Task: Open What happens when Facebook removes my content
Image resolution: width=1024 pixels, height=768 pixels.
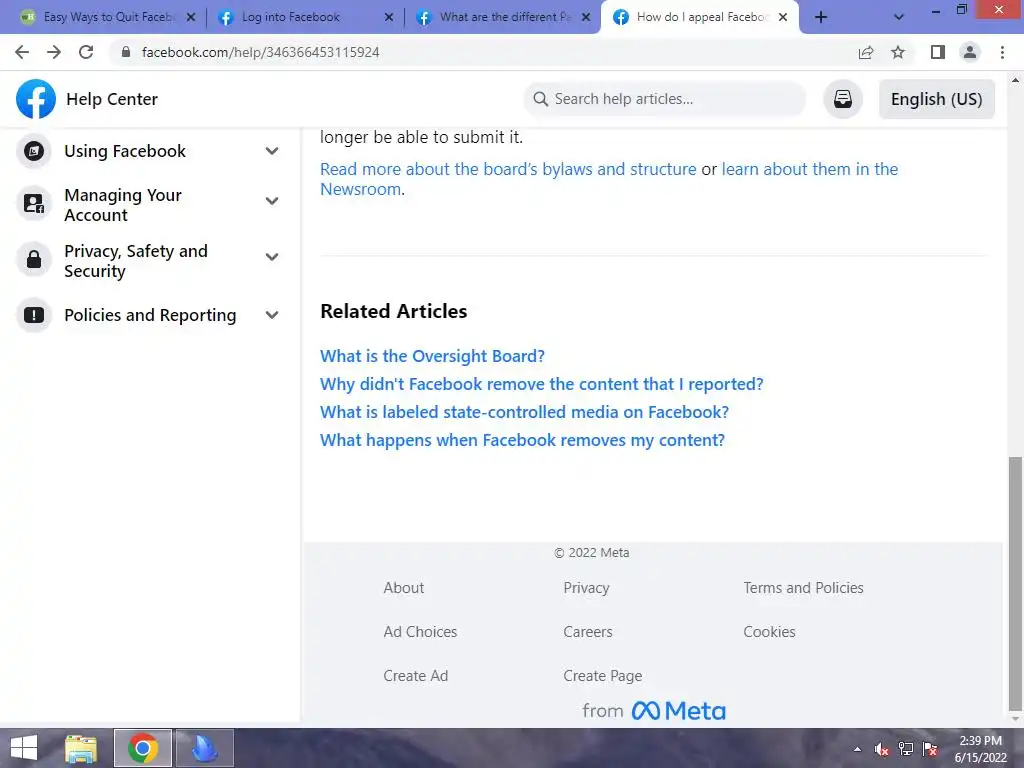Action: coord(522,440)
